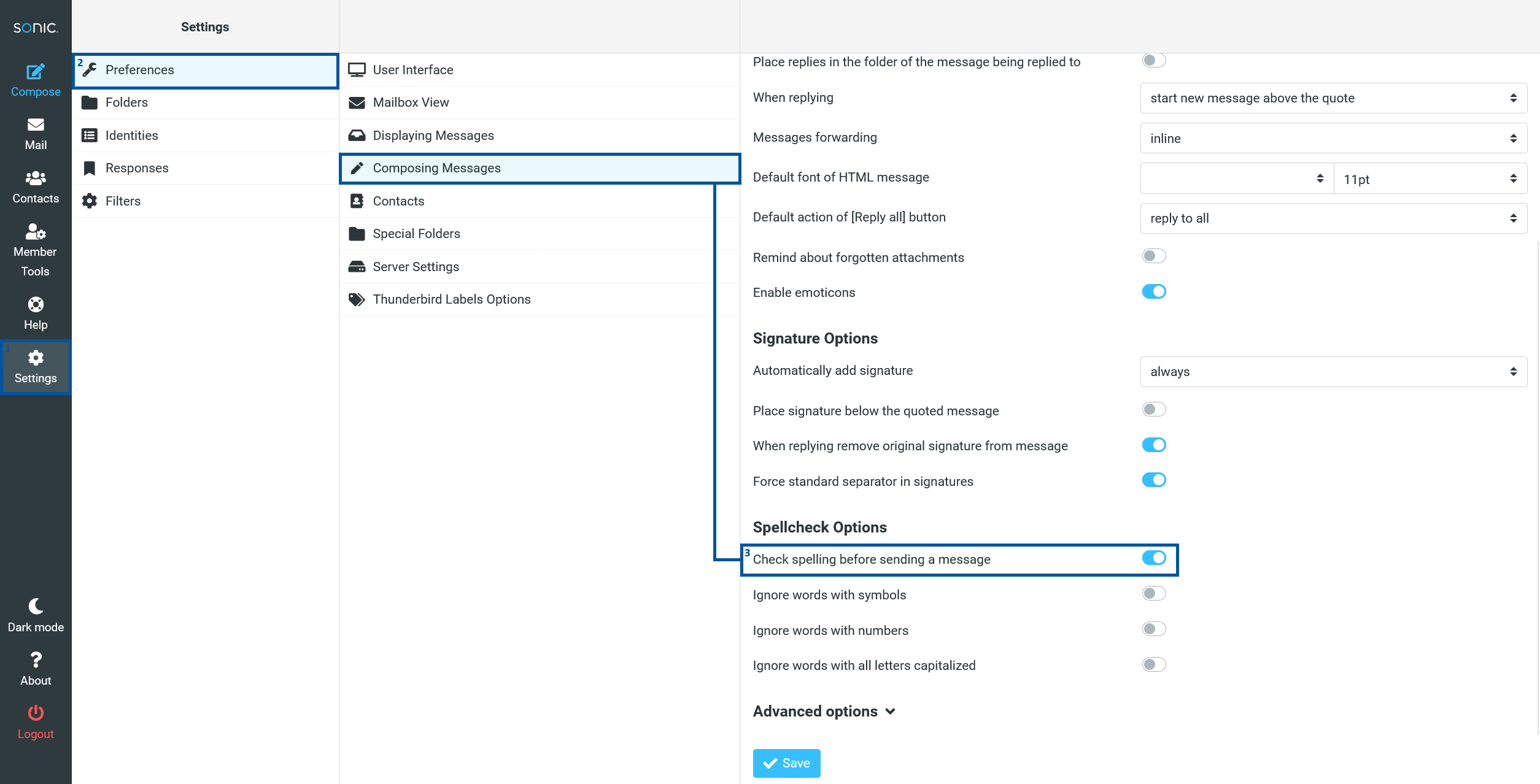Click the Composing Messages pencil icon

357,168
